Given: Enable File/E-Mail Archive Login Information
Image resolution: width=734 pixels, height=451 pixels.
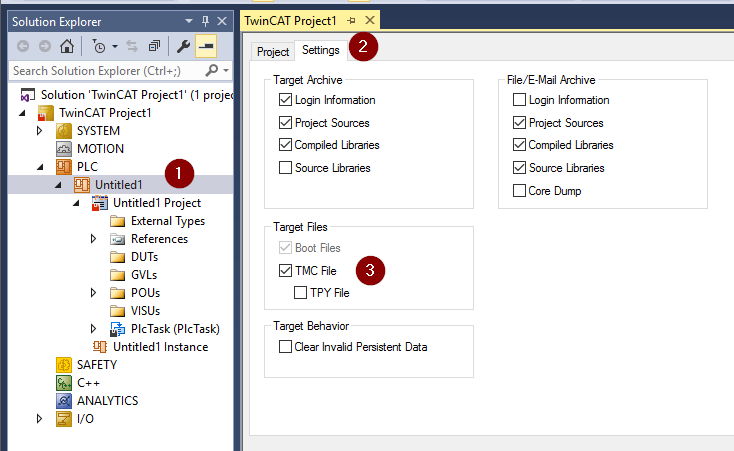Looking at the screenshot, I should [519, 100].
